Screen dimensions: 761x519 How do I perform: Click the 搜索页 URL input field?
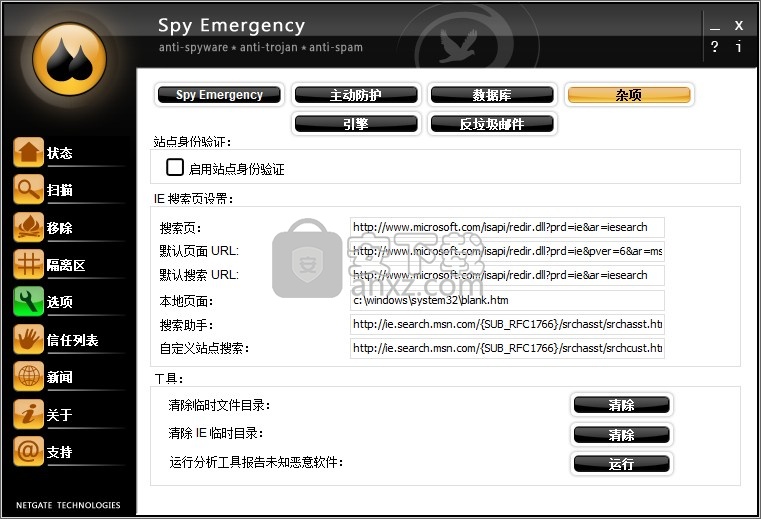coord(507,227)
